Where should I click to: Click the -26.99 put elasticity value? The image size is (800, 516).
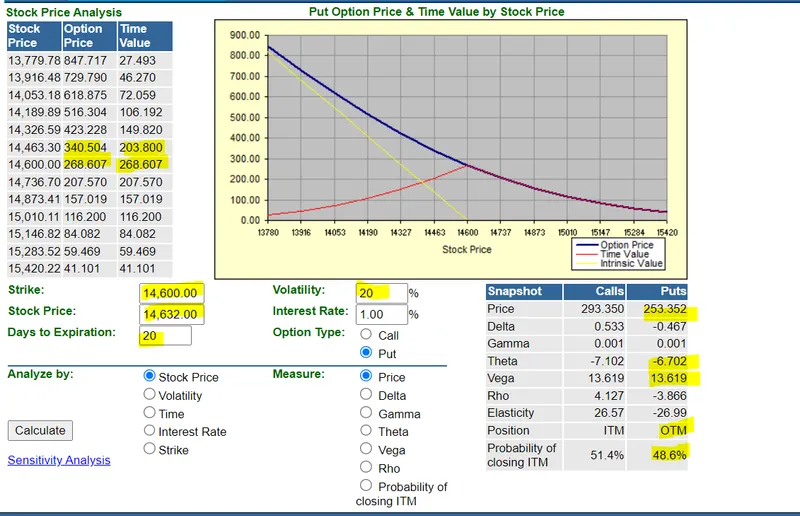click(657, 413)
